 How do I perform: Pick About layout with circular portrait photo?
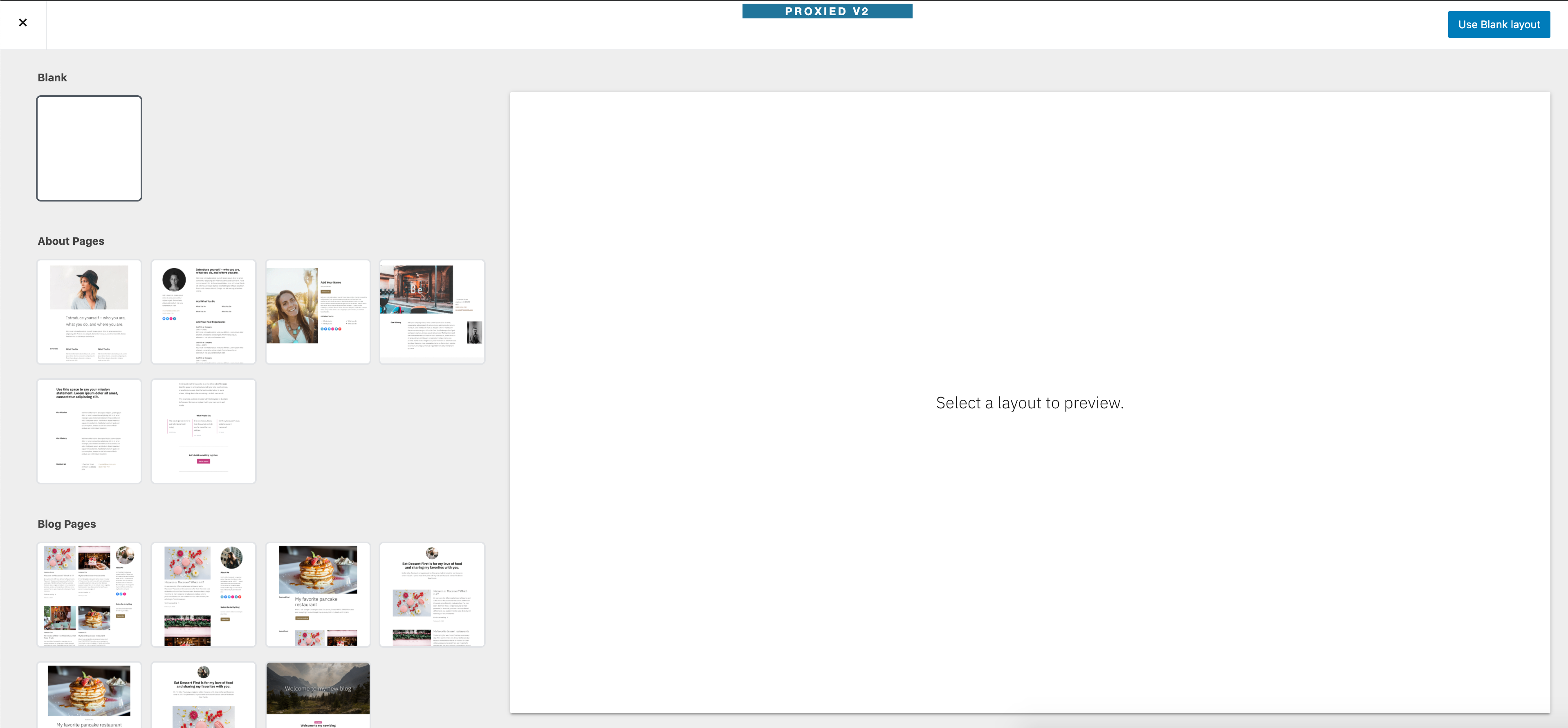click(x=203, y=311)
